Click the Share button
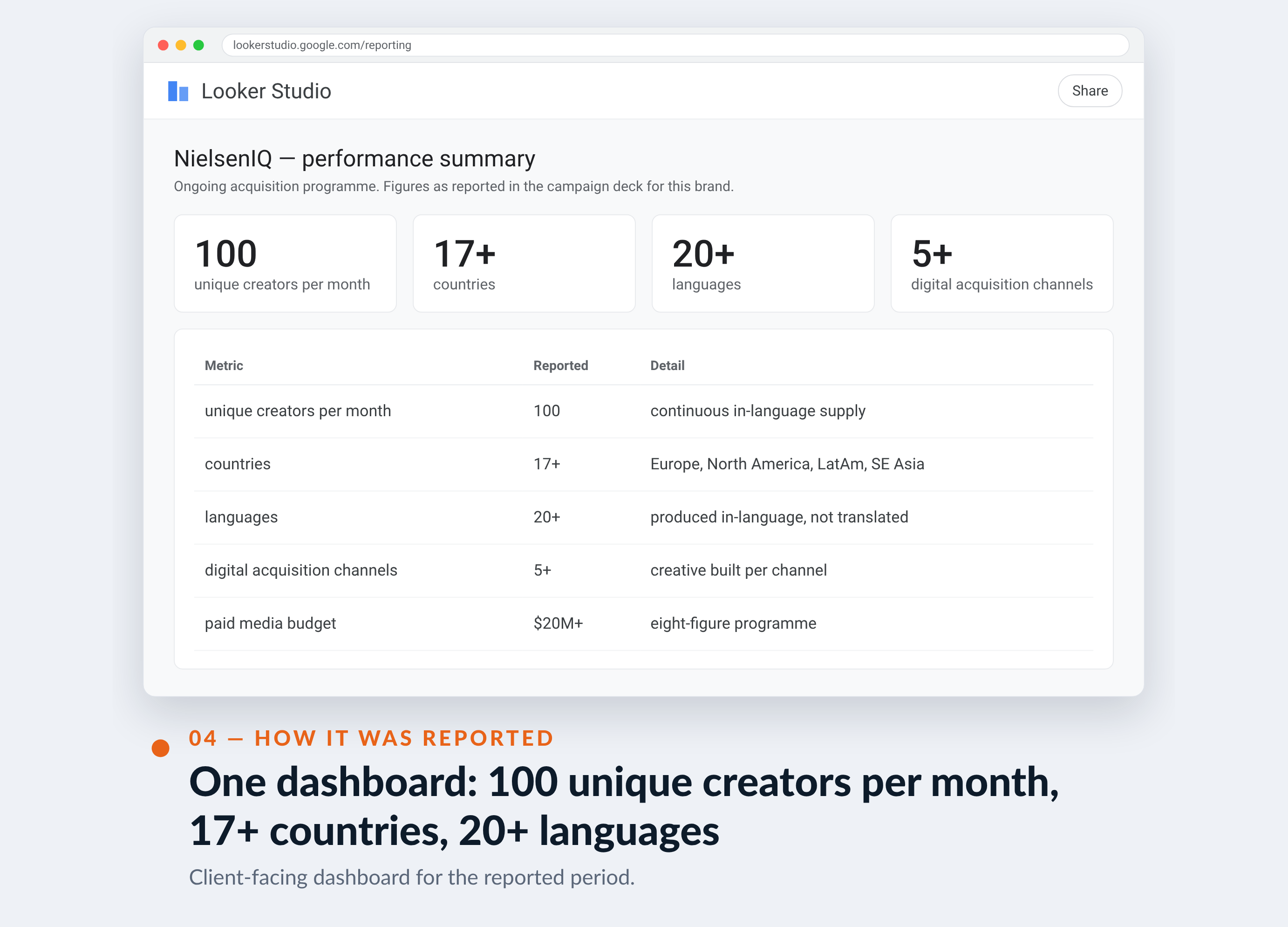The image size is (1288, 927). (x=1089, y=91)
